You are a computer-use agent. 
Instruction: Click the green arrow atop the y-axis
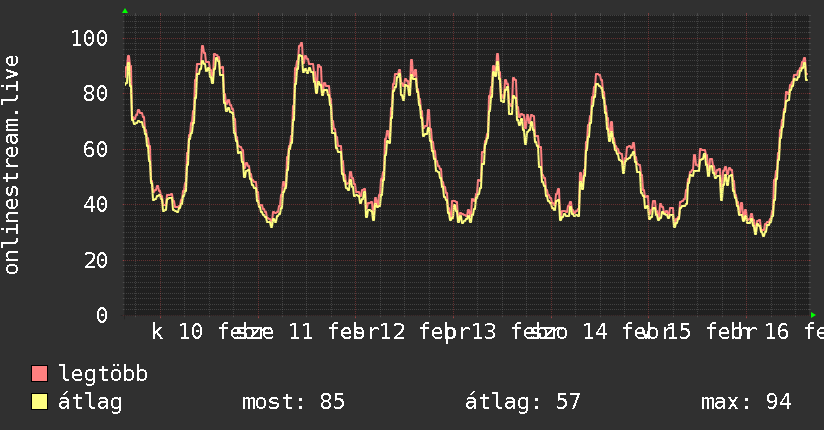pyautogui.click(x=125, y=11)
